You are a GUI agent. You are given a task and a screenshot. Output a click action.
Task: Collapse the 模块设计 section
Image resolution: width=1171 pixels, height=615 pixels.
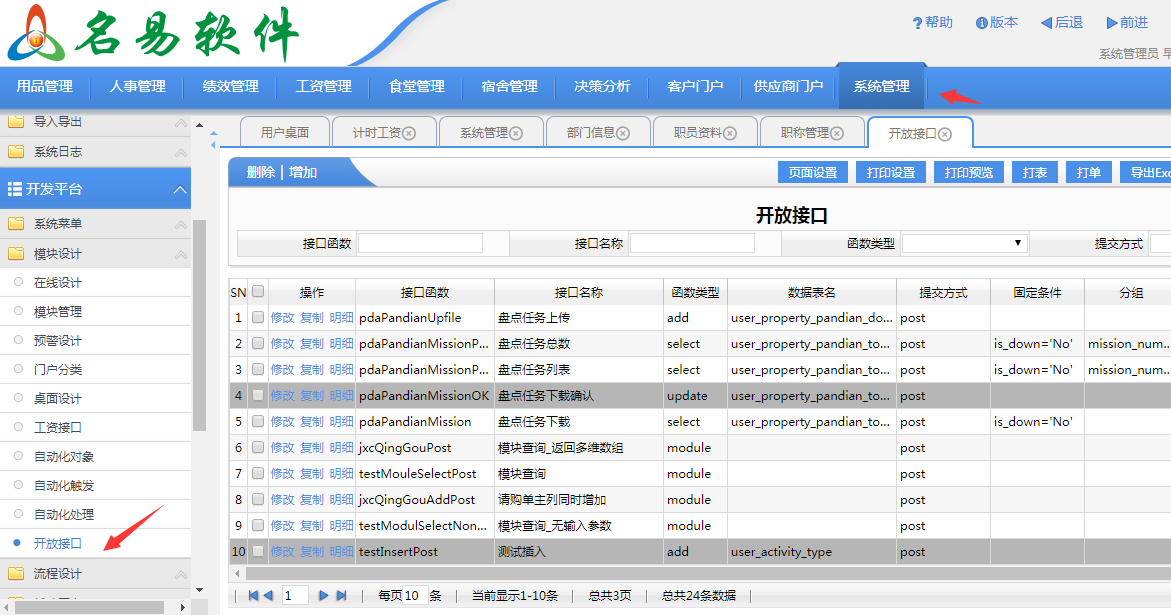click(x=180, y=253)
